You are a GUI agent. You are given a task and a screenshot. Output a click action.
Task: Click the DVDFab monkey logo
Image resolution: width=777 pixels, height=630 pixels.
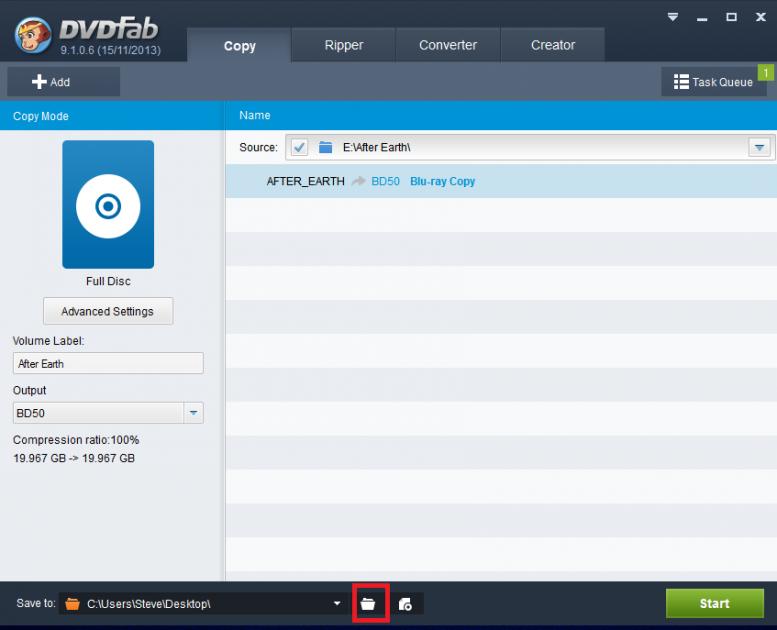(32, 35)
